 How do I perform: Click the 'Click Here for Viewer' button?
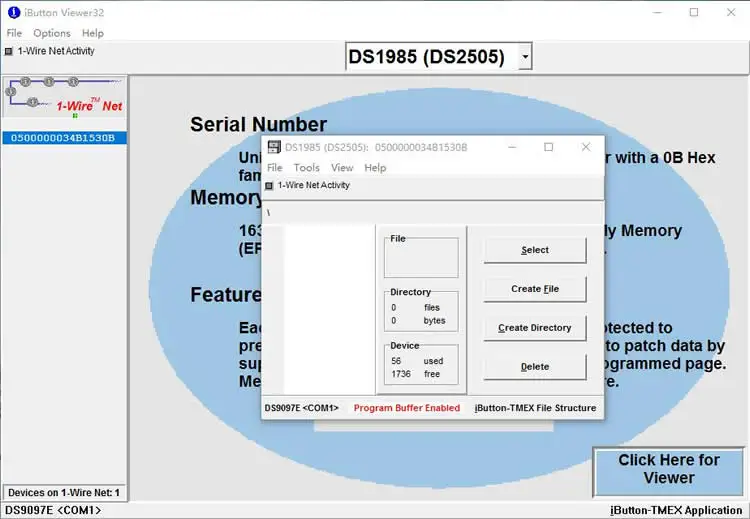[669, 472]
